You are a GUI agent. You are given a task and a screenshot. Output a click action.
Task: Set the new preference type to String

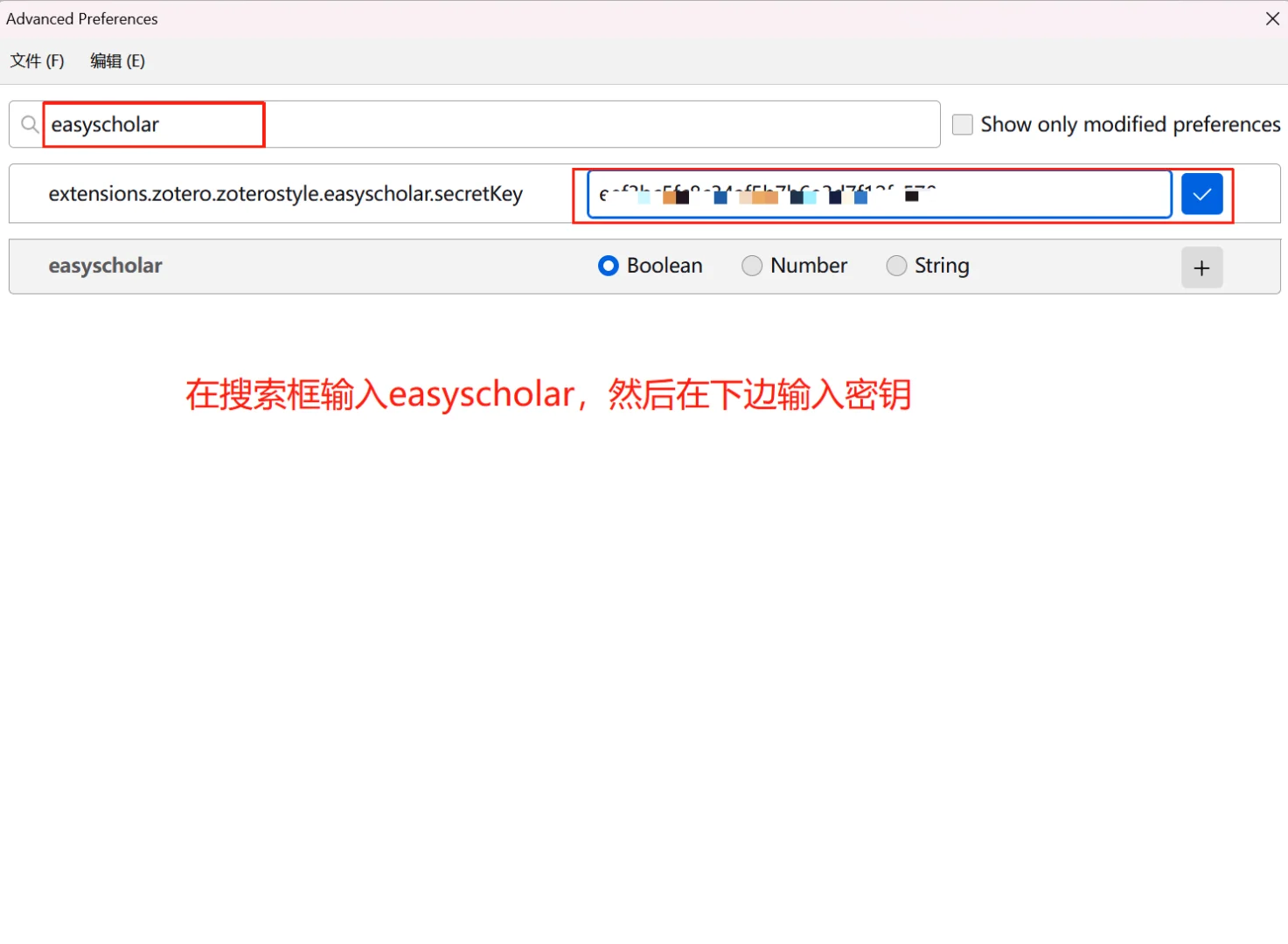[x=896, y=266]
